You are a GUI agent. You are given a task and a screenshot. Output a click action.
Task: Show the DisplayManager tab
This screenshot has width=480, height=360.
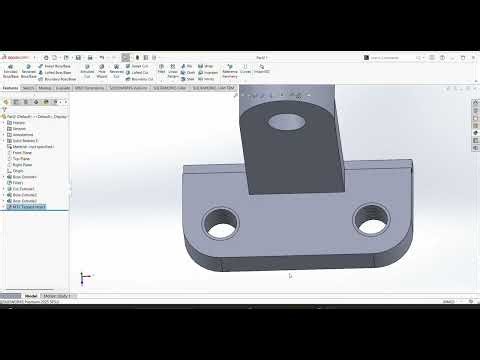[46, 102]
